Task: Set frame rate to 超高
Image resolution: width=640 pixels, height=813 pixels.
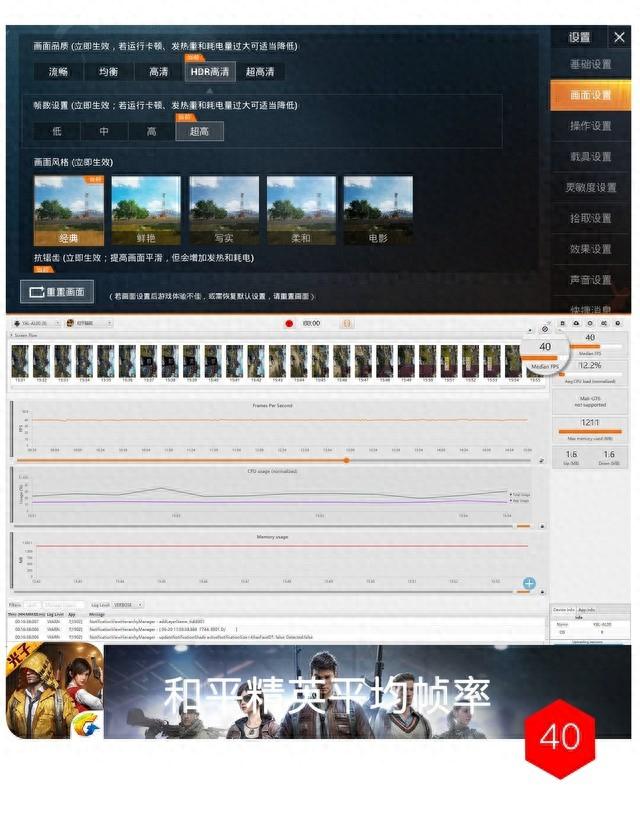Action: pyautogui.click(x=200, y=131)
